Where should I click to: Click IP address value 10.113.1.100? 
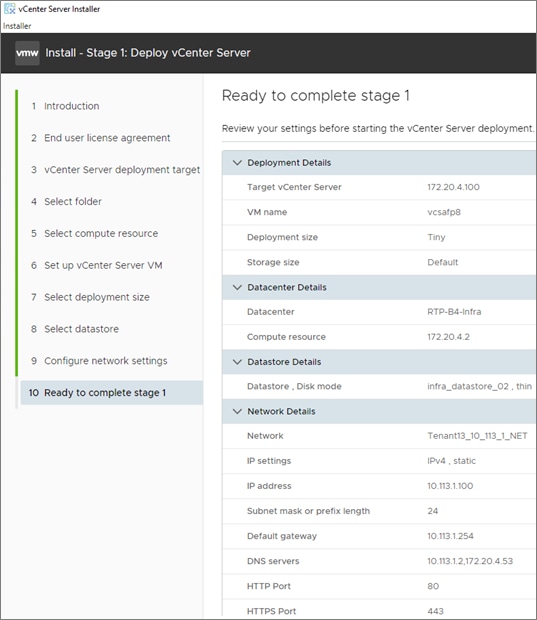[450, 486]
